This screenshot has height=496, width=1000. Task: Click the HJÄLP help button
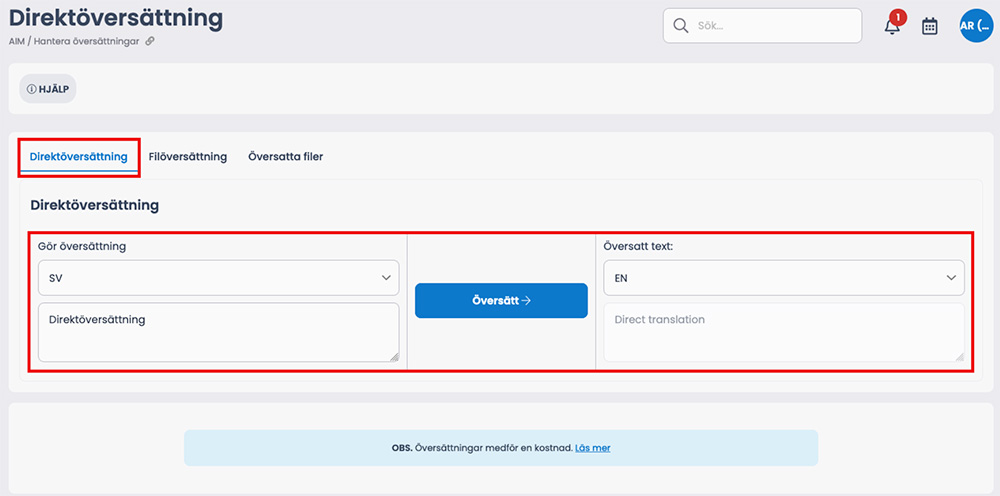(x=48, y=89)
